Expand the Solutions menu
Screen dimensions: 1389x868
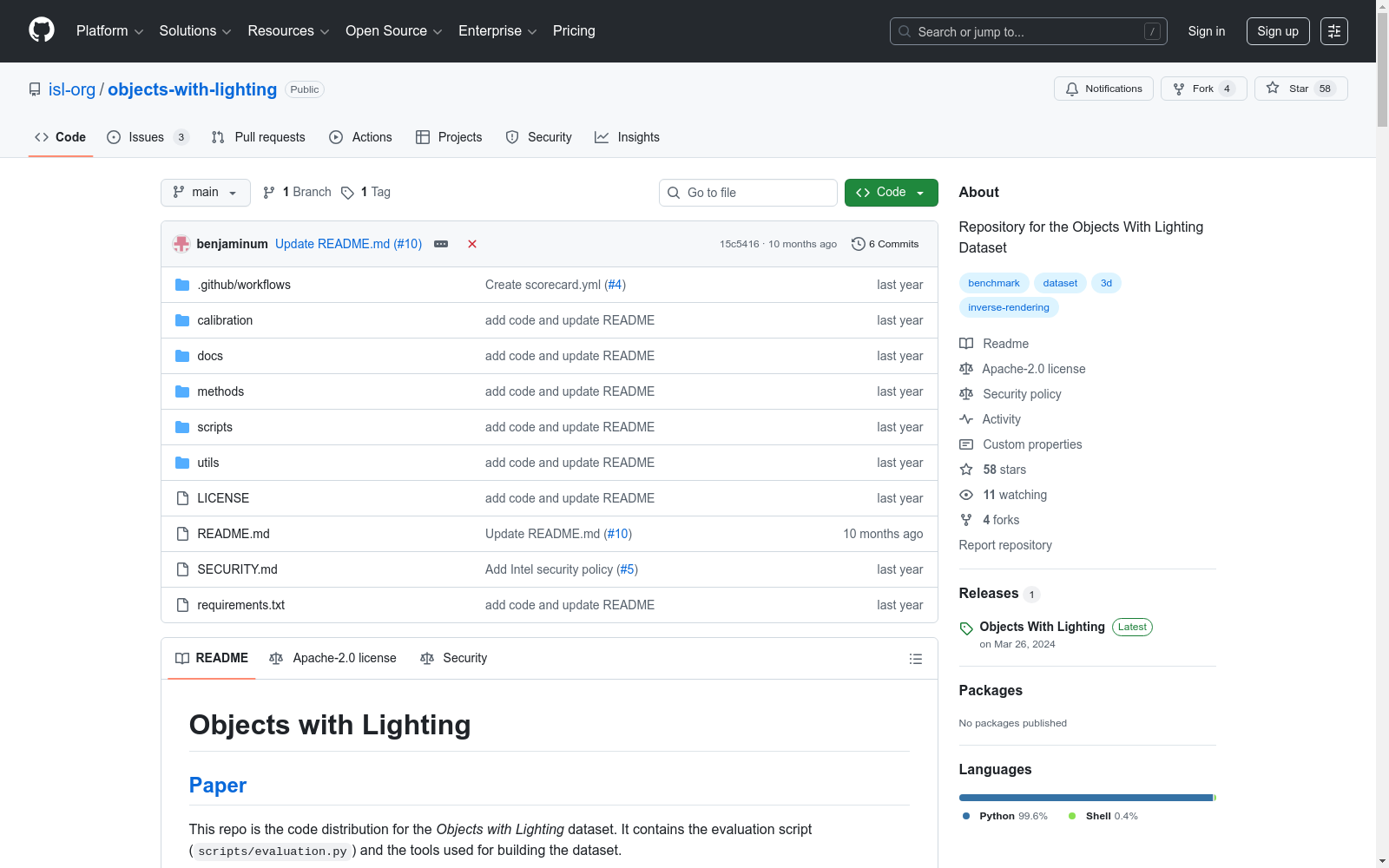[195, 31]
